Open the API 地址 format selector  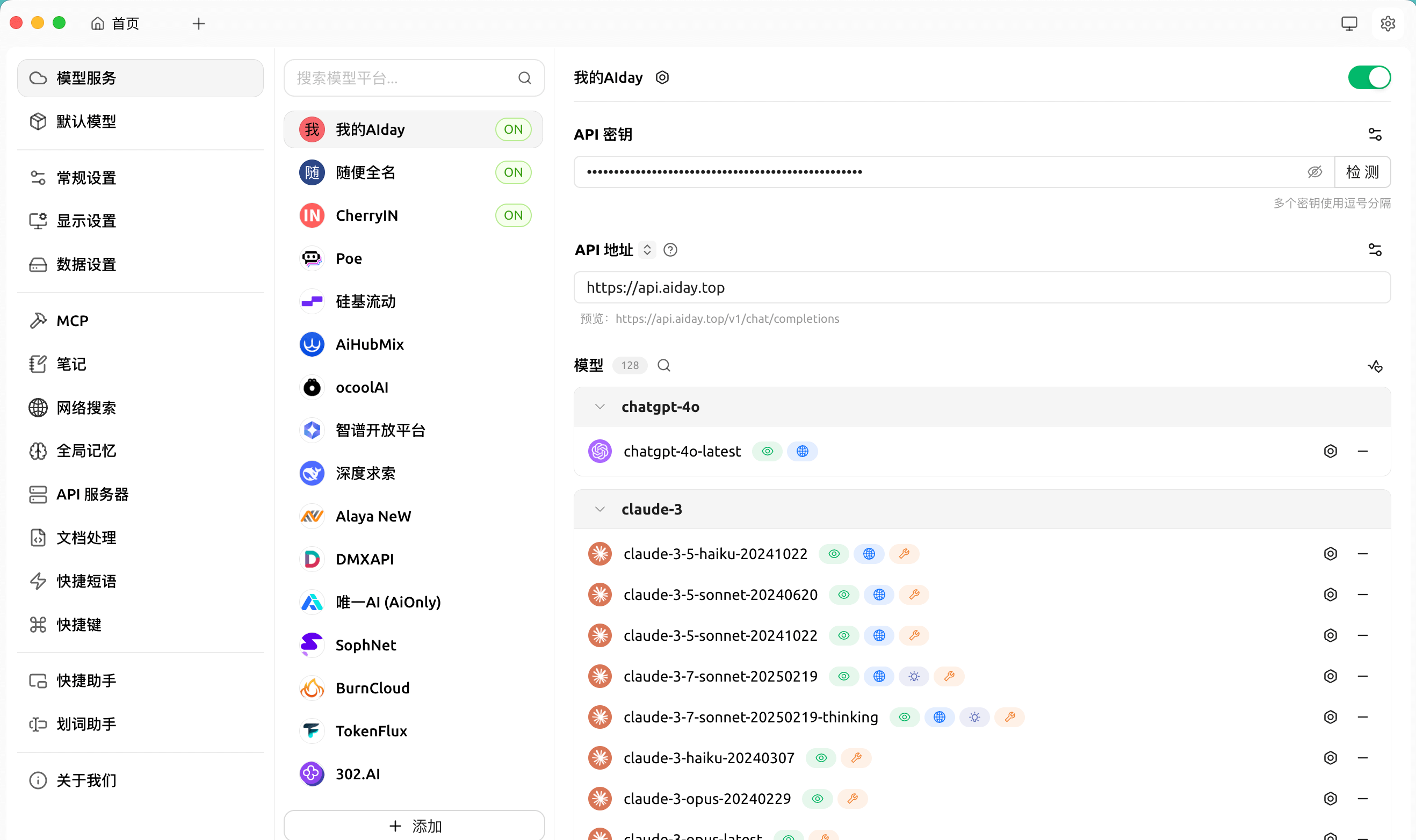pyautogui.click(x=647, y=250)
